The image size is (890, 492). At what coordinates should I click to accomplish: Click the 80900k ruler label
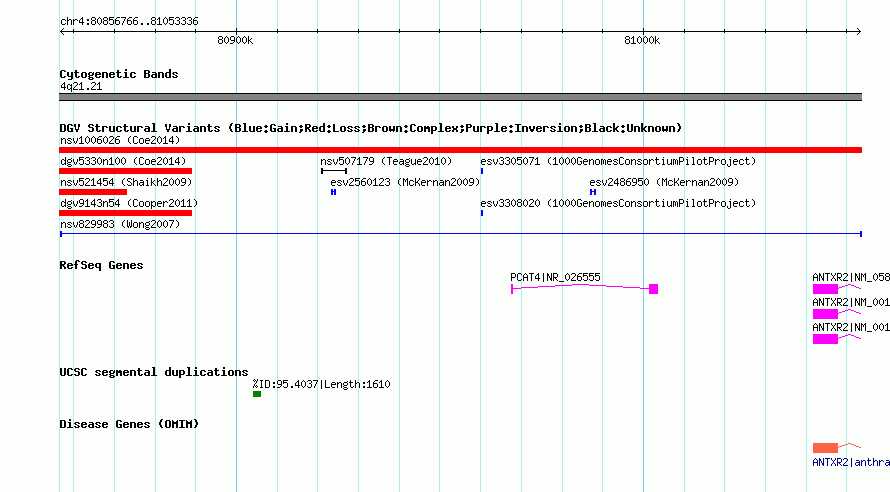(x=235, y=40)
